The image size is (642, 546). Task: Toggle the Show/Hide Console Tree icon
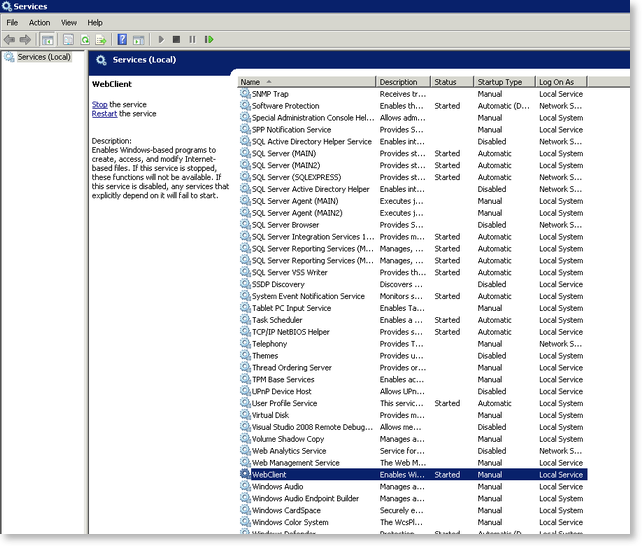click(48, 40)
